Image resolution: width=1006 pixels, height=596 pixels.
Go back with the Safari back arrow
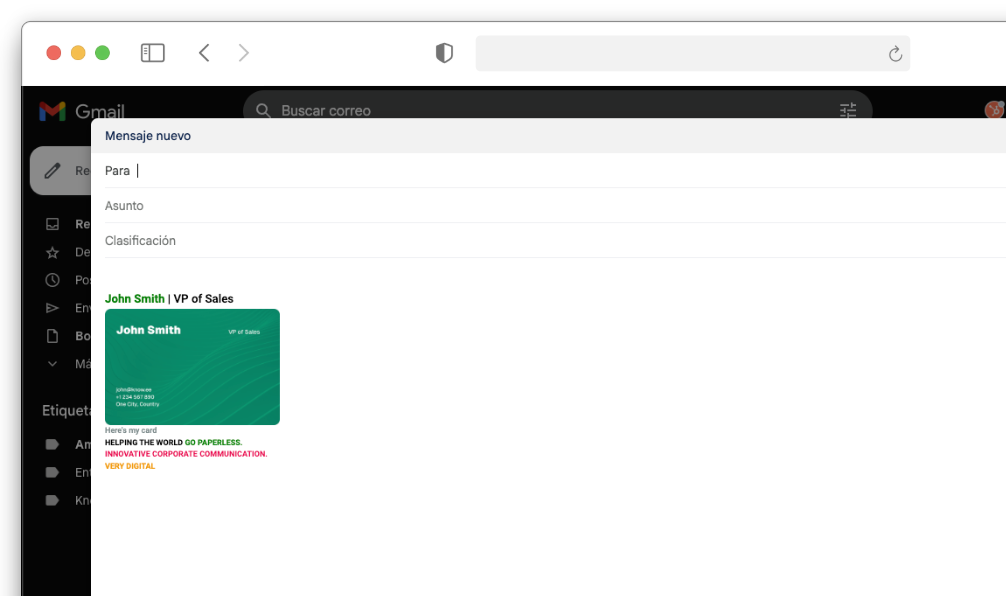[x=204, y=53]
